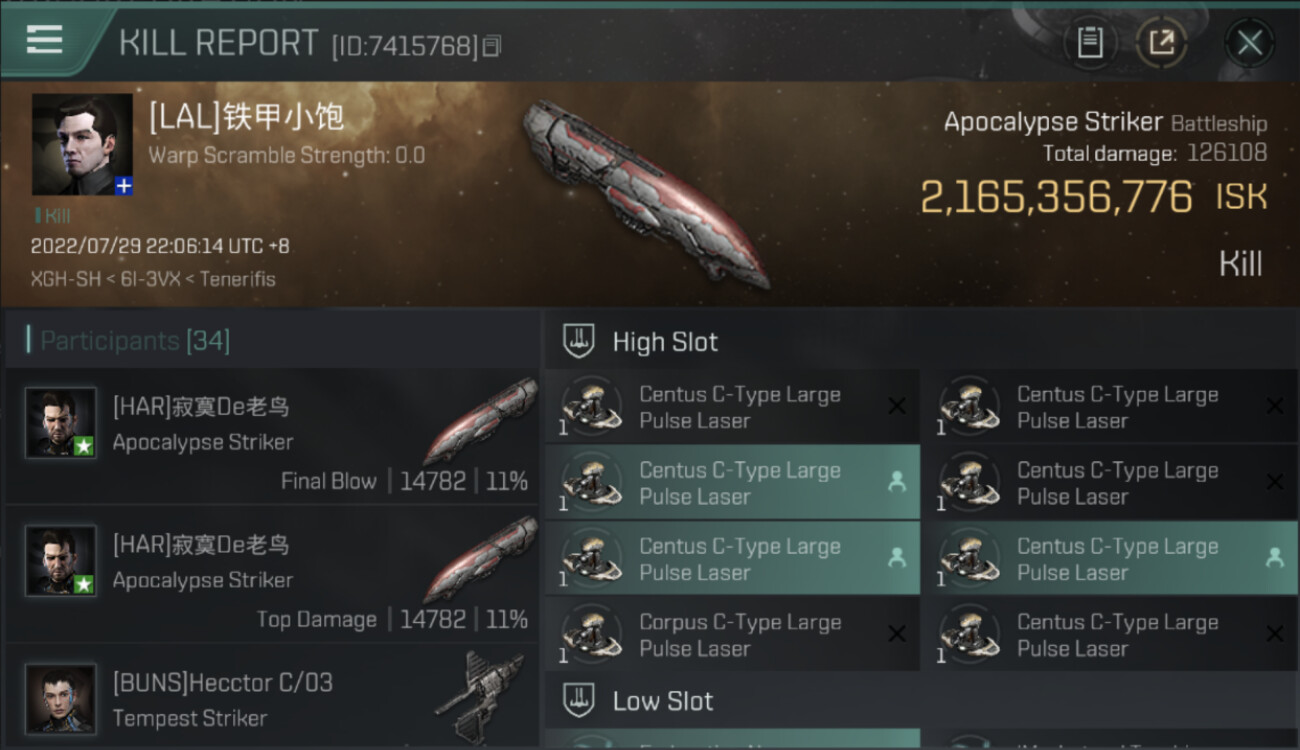Open the Final Blow pilot's portrait

61,423
